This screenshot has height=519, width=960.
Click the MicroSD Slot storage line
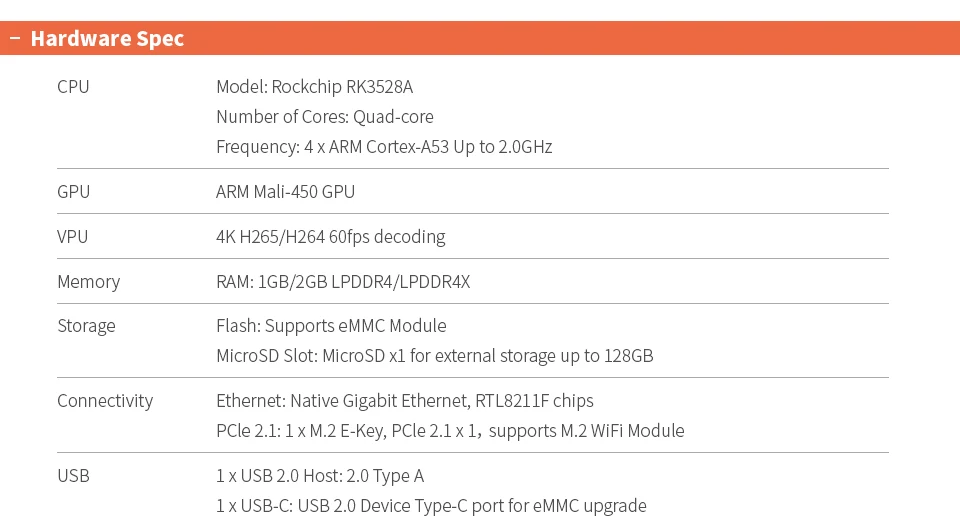434,356
